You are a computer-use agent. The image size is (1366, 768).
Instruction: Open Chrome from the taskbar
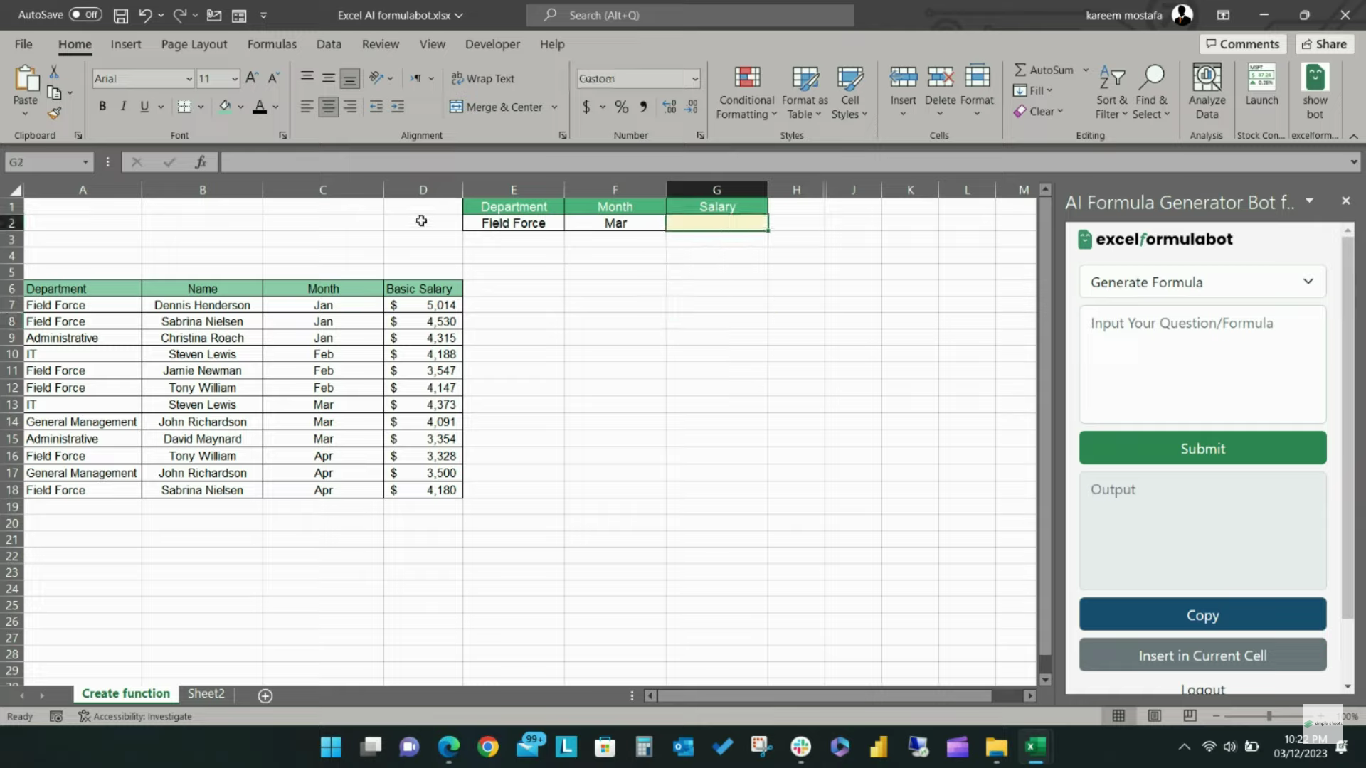487,746
